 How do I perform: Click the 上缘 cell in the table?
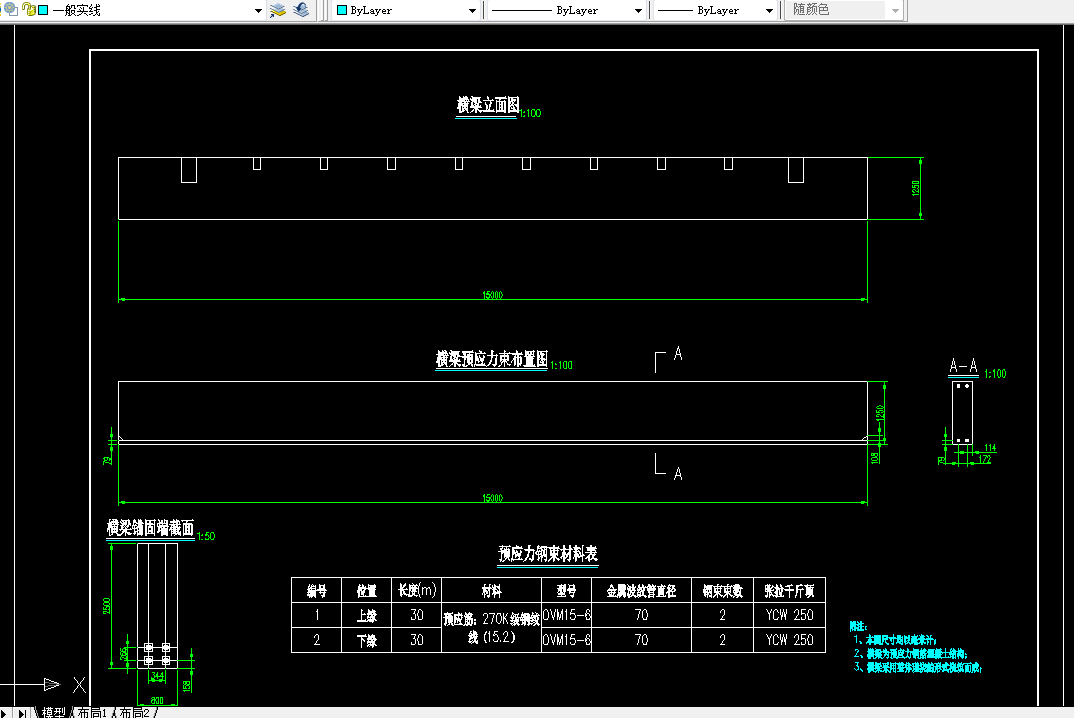click(366, 615)
